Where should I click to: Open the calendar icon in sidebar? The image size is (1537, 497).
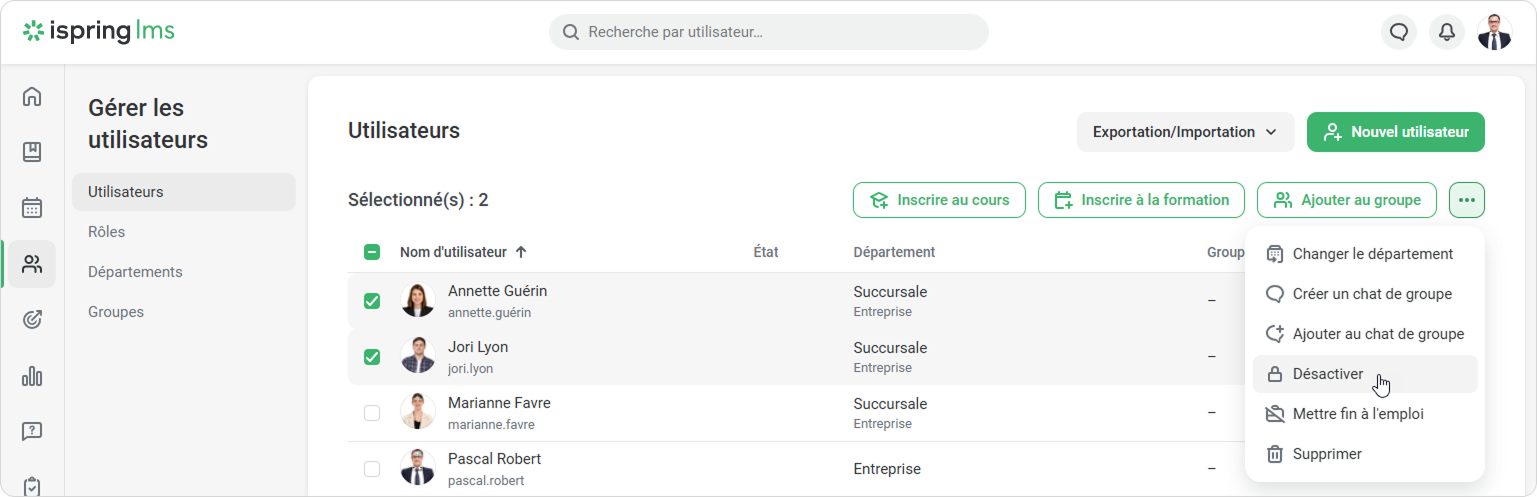(32, 208)
